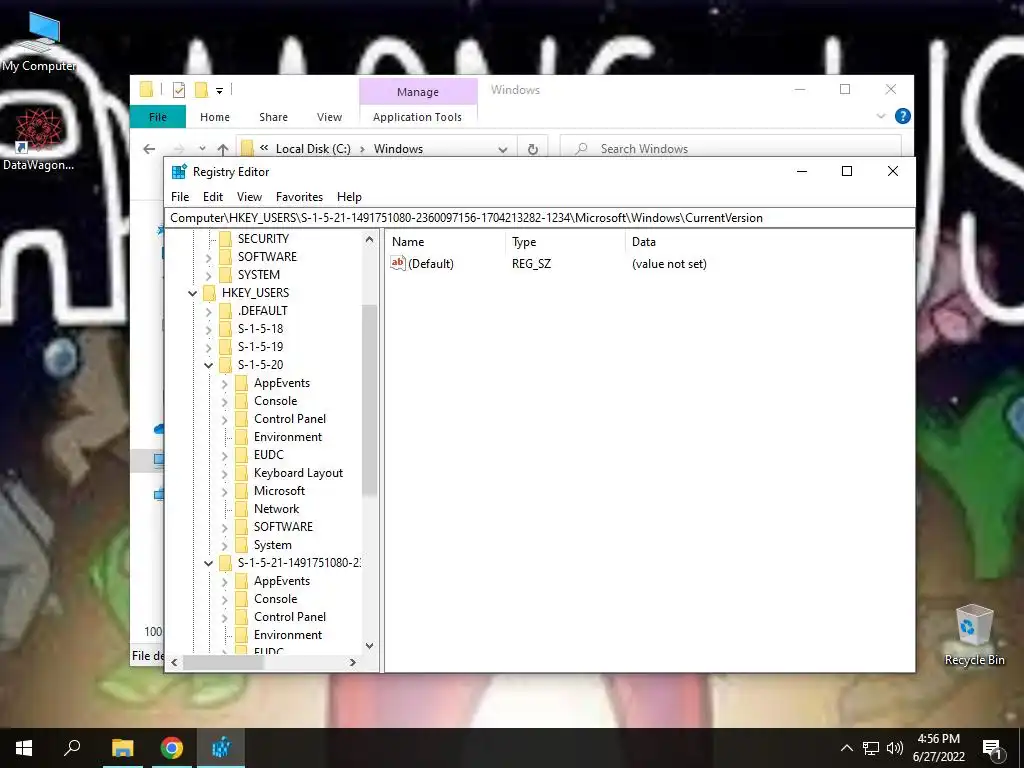The height and width of the screenshot is (768, 1024).
Task: Collapse the HKEY_USERS tree node
Action: click(193, 293)
